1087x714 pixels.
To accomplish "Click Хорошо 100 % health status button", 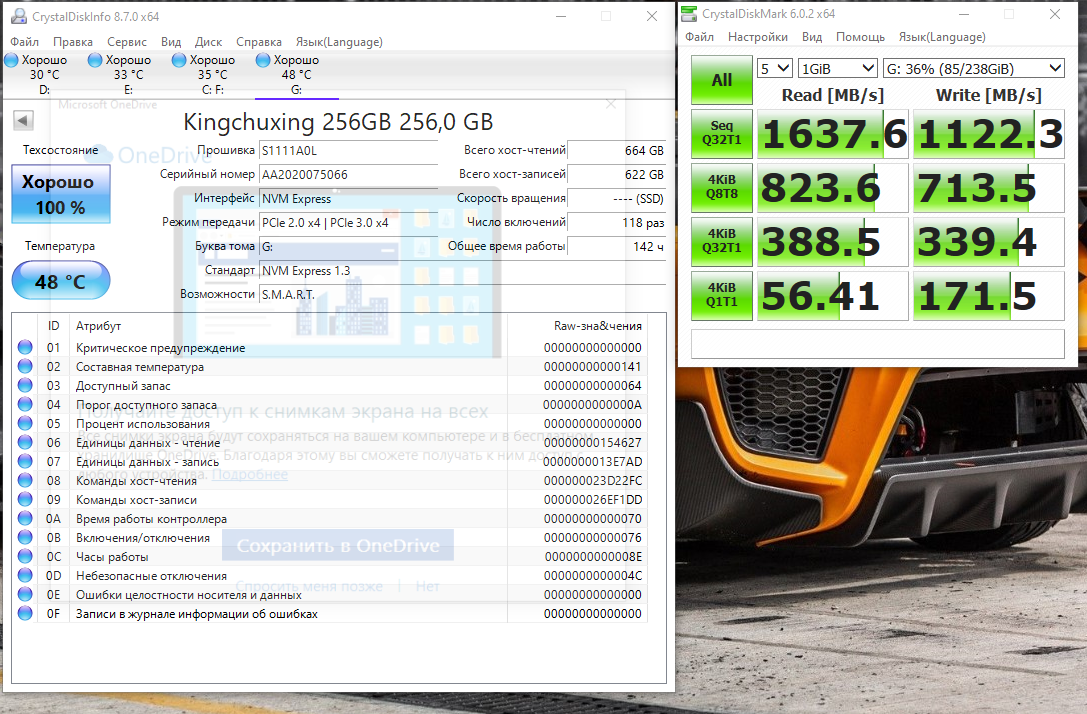I will point(61,194).
